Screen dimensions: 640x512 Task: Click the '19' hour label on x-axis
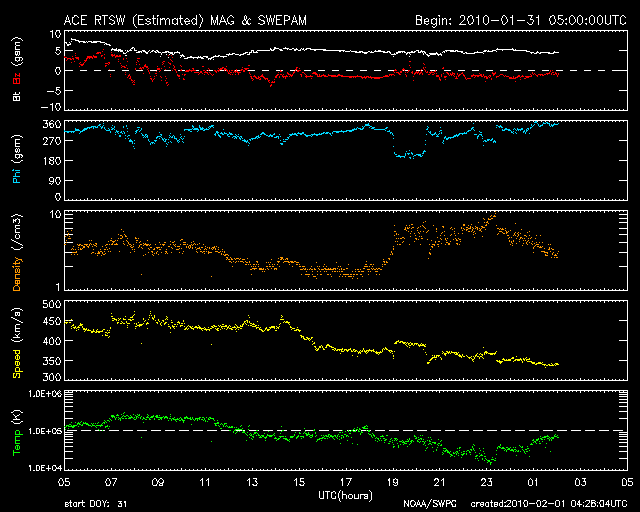[x=393, y=482]
